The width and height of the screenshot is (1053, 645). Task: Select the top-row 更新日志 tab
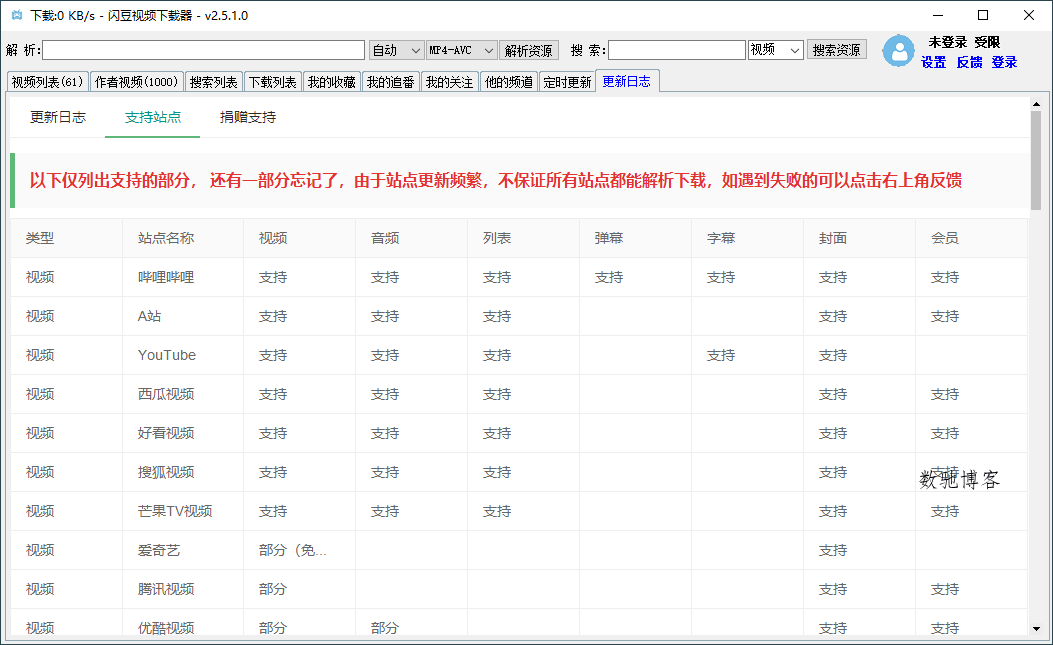click(627, 81)
